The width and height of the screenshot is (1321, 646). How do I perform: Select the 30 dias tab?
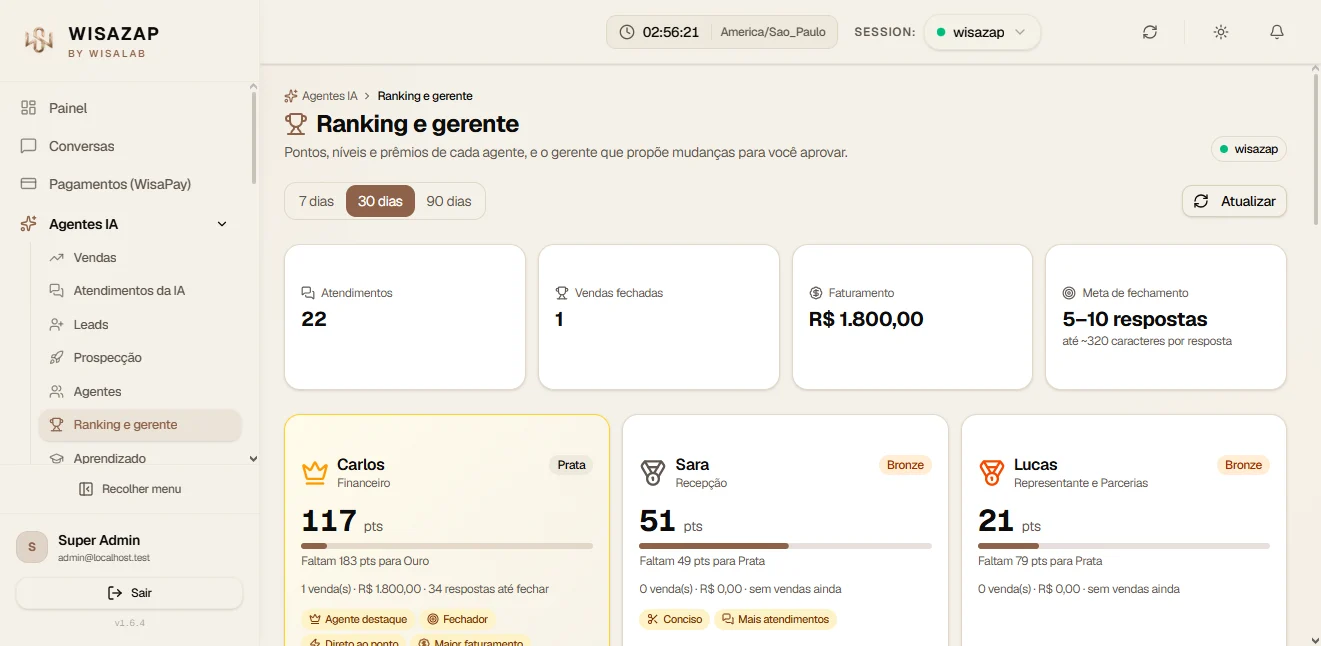coord(380,201)
